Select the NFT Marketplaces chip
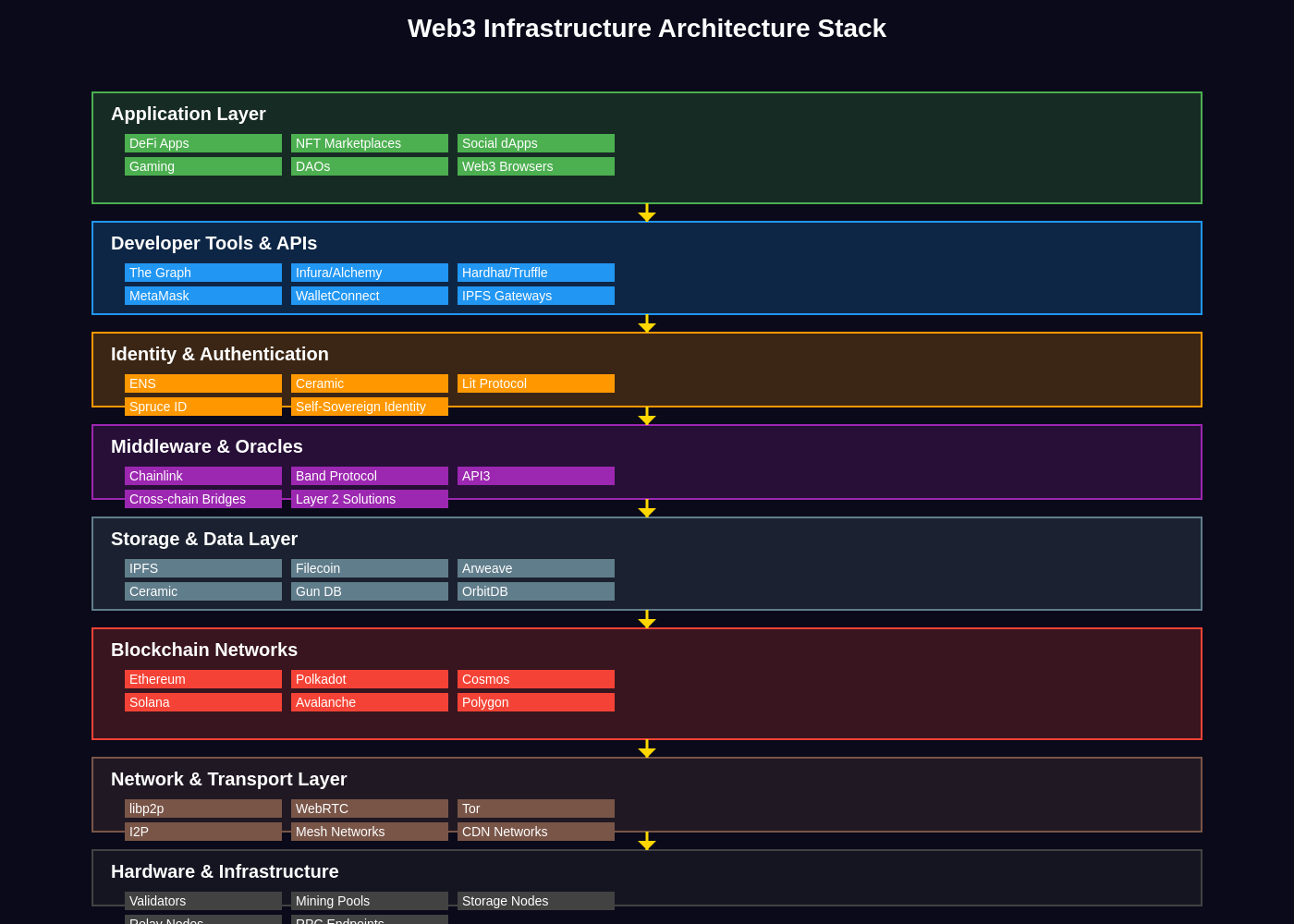The image size is (1294, 924). (x=370, y=143)
